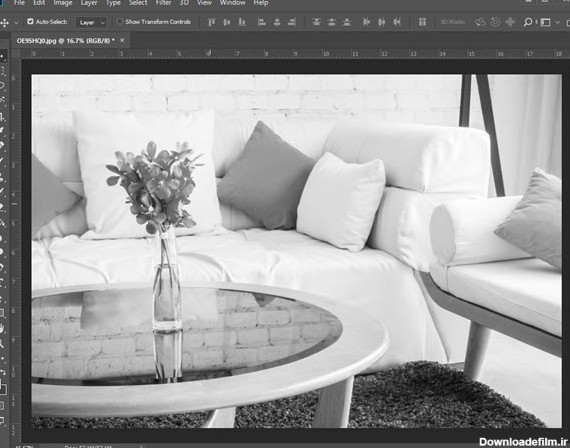Select the Hand tool in toolbox

(x=2, y=329)
